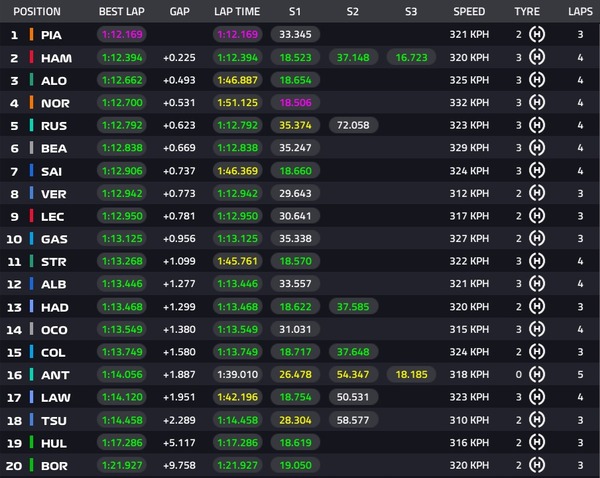
Task: Select the hard tyre icon for LEC
Action: click(x=538, y=216)
